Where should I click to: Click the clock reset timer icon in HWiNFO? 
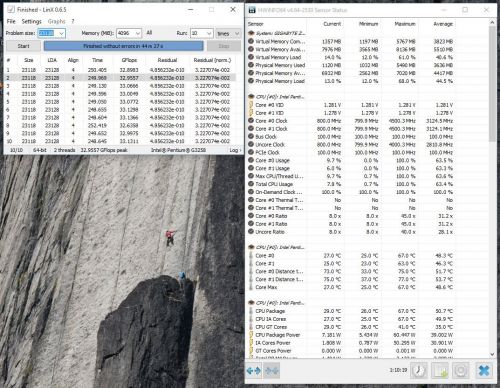click(419, 370)
